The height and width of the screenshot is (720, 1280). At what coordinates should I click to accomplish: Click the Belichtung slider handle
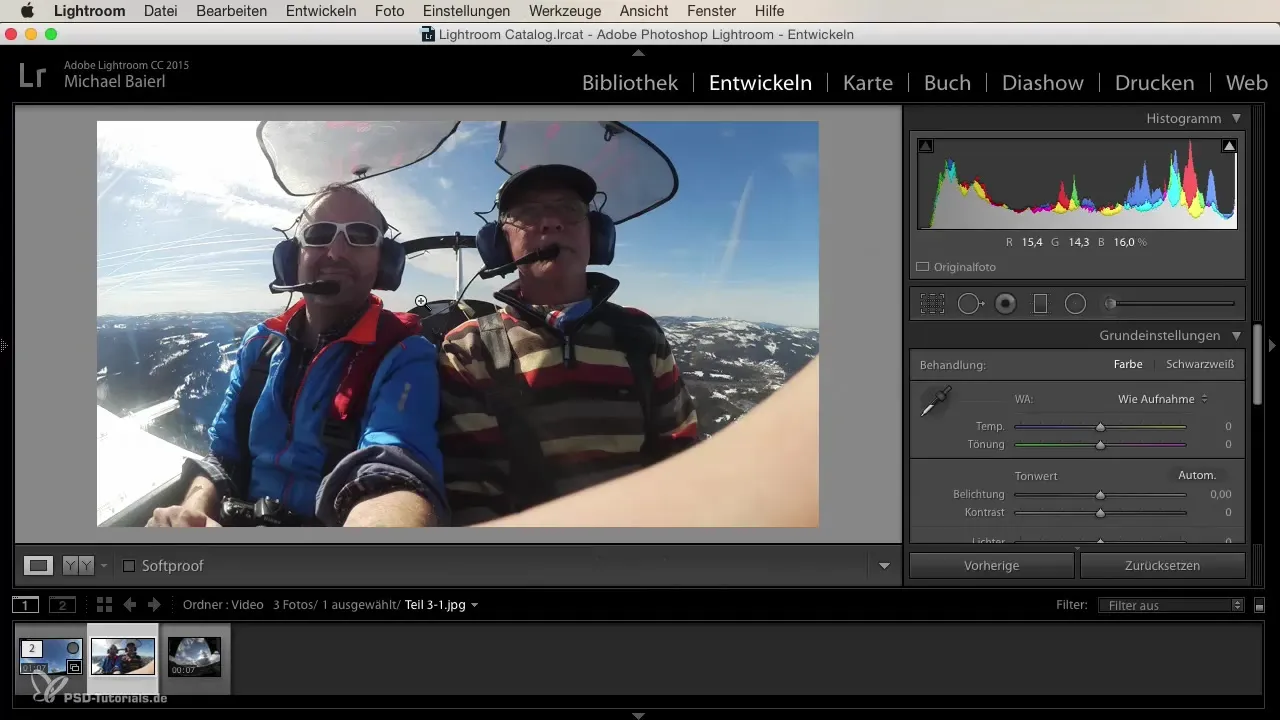1100,495
